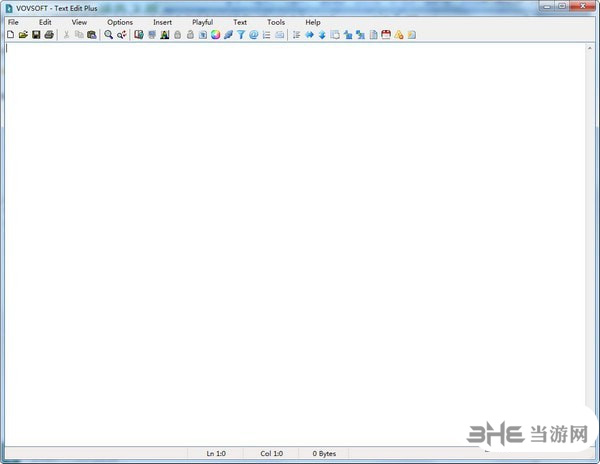Open the Help menu

313,22
